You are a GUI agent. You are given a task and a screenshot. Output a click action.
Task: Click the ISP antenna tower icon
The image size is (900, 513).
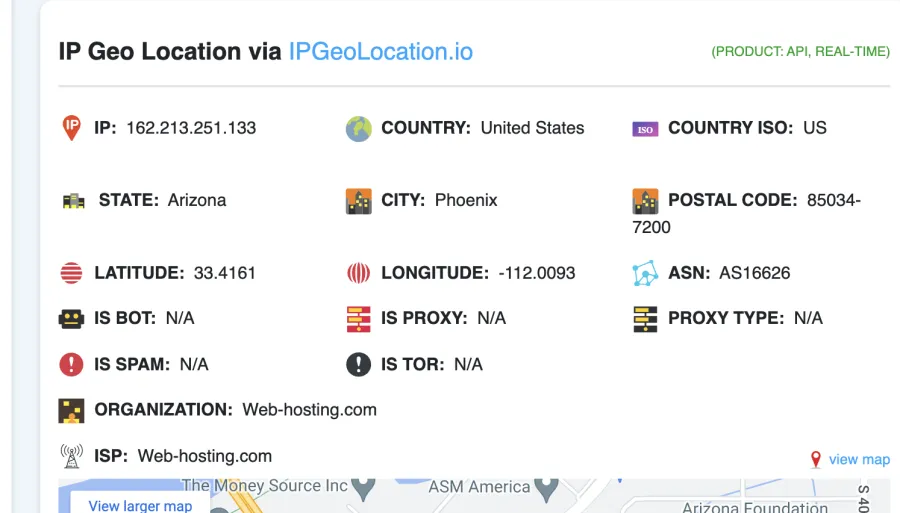(x=72, y=456)
